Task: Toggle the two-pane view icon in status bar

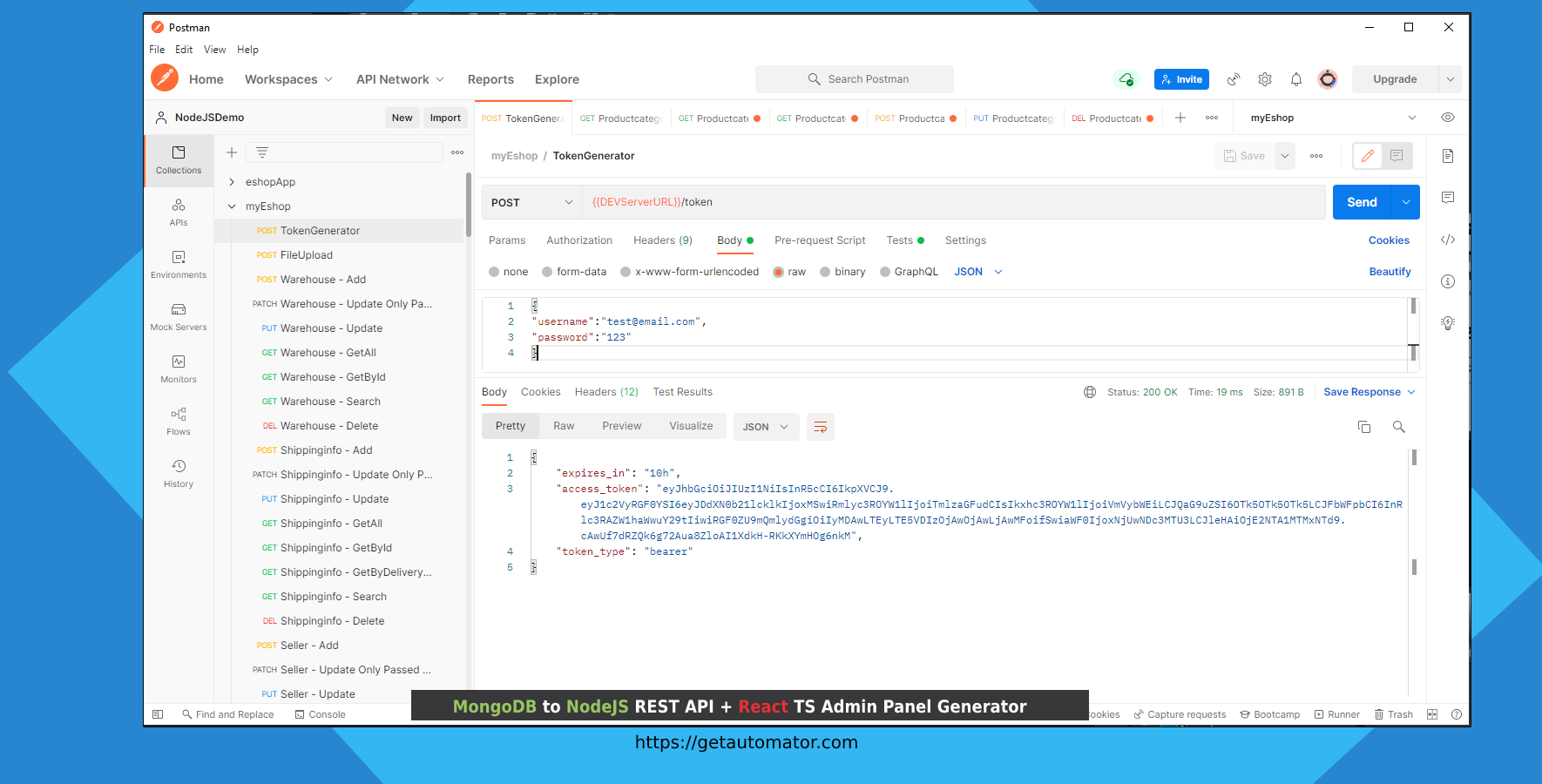Action: point(1432,714)
